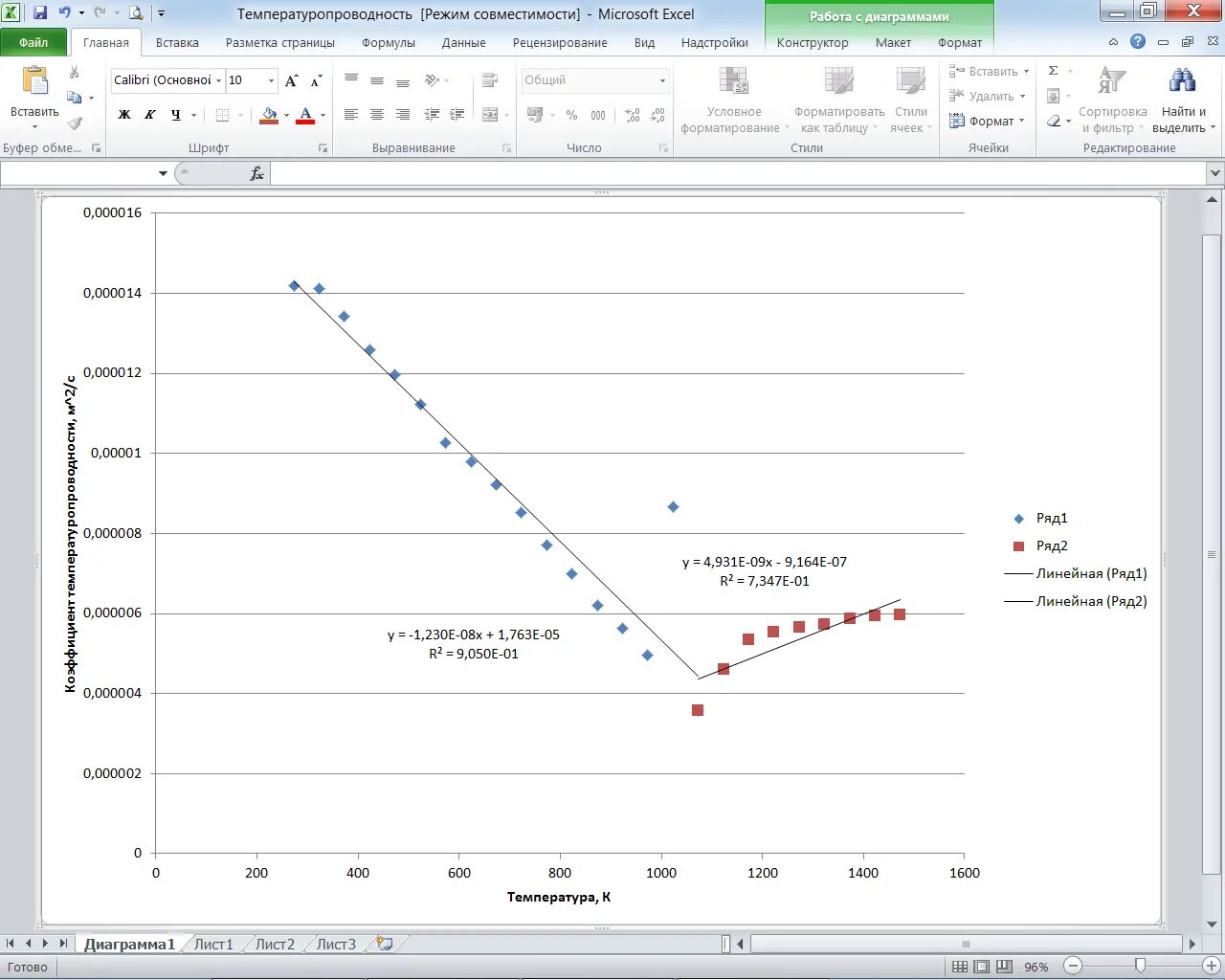Screen dimensions: 1225x980
Task: Click the wrap text icon
Action: click(490, 80)
